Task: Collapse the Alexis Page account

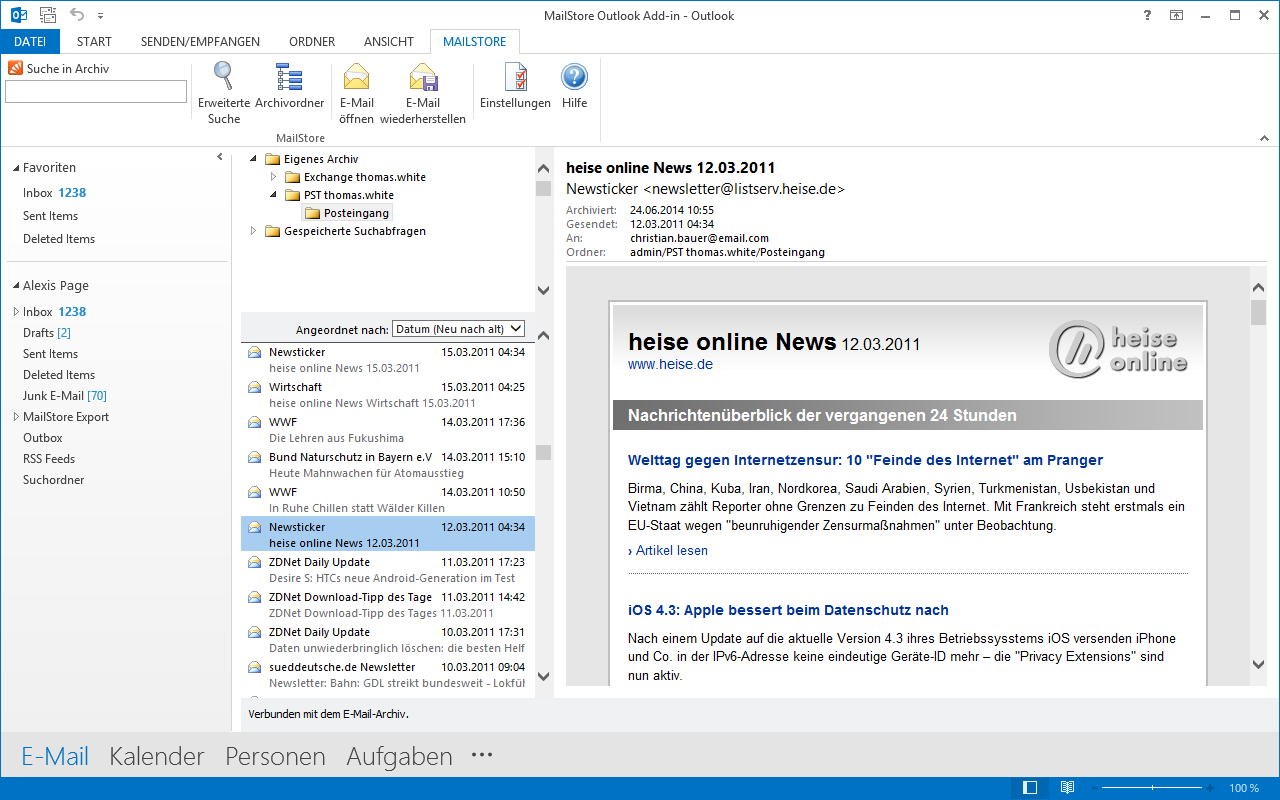Action: (15, 286)
